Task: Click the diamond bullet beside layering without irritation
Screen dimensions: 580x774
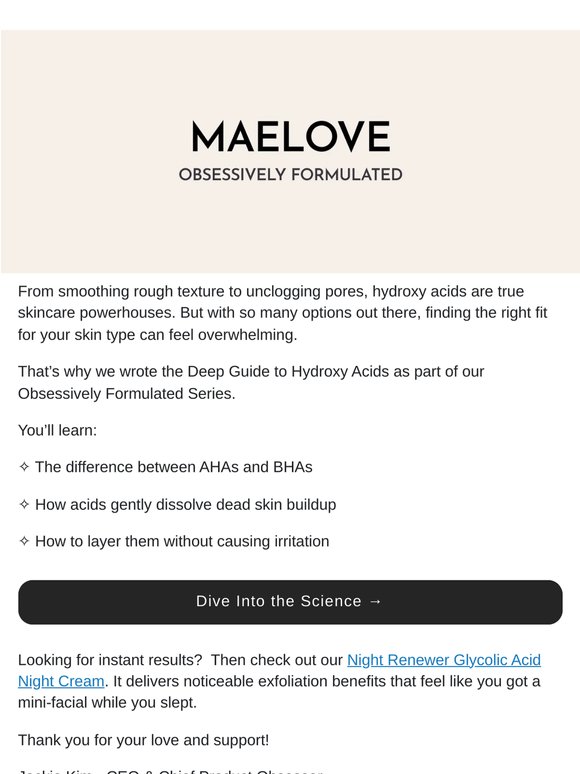Action: point(24,541)
